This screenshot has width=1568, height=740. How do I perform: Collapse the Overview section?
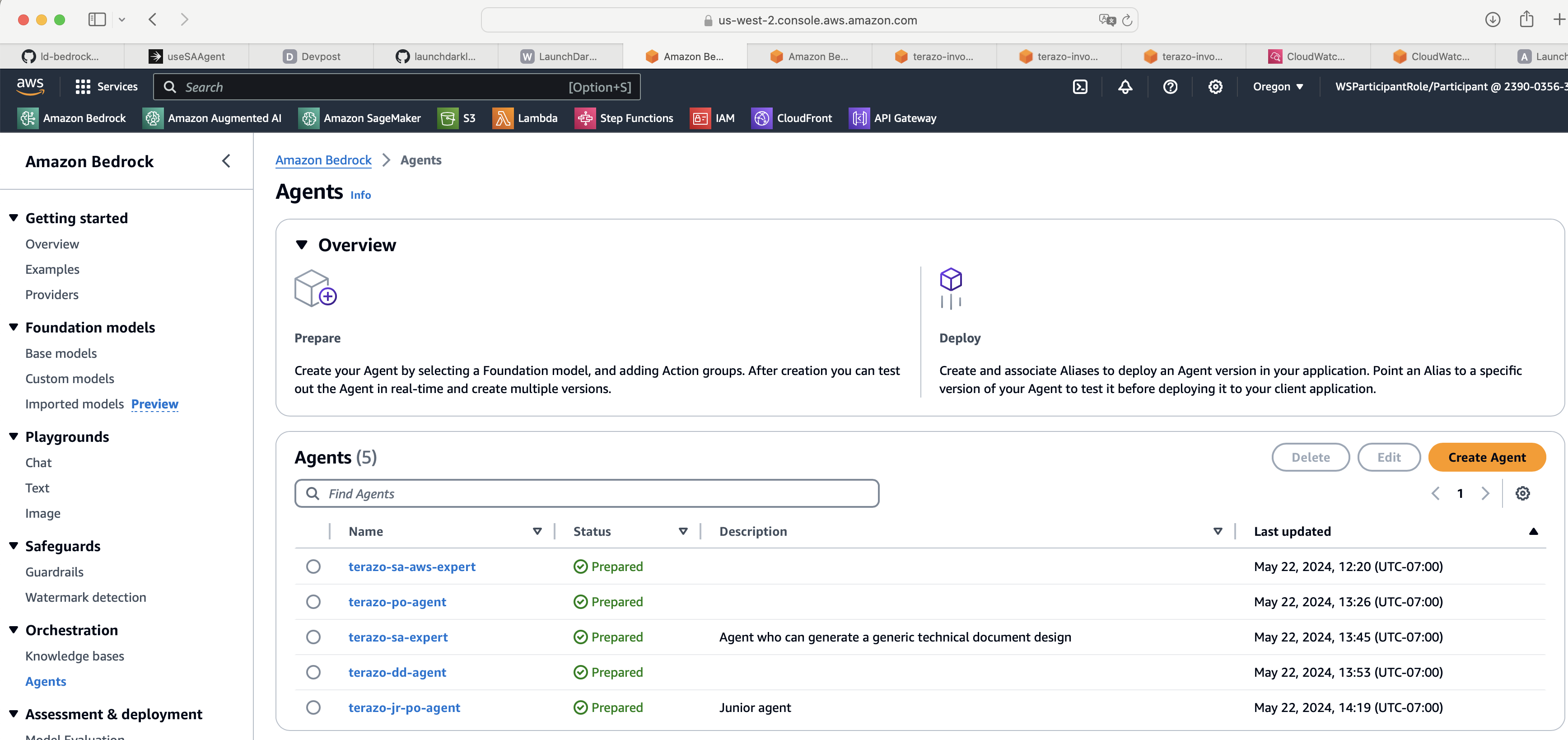click(x=302, y=245)
